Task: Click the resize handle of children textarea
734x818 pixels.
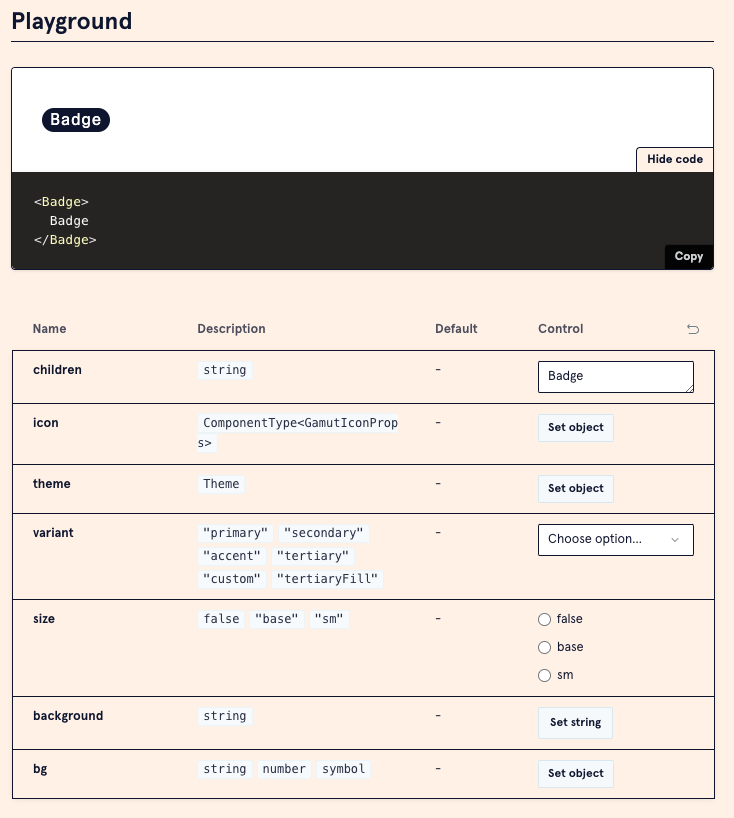Action: (688, 388)
